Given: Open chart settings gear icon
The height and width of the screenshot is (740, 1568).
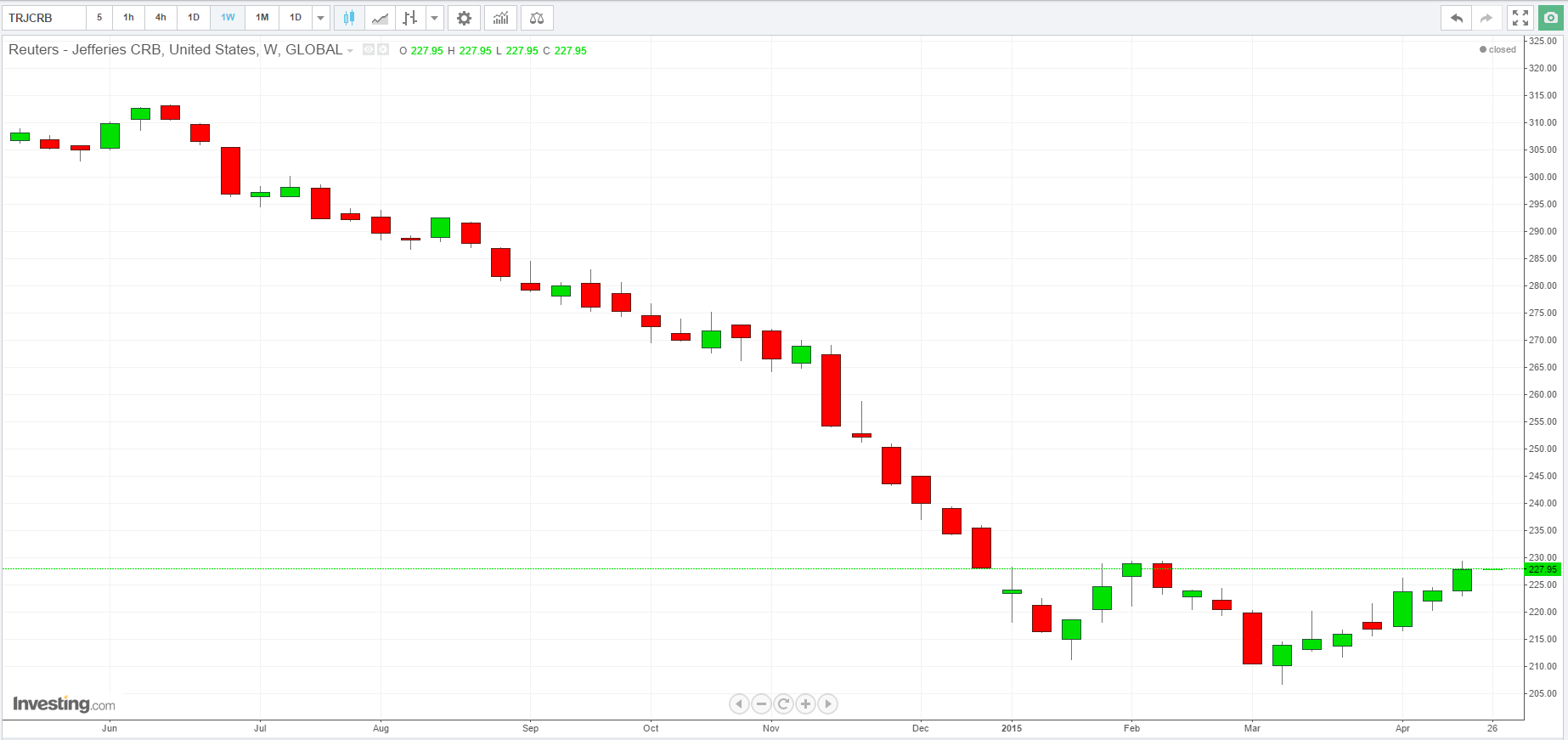Looking at the screenshot, I should click(x=464, y=18).
